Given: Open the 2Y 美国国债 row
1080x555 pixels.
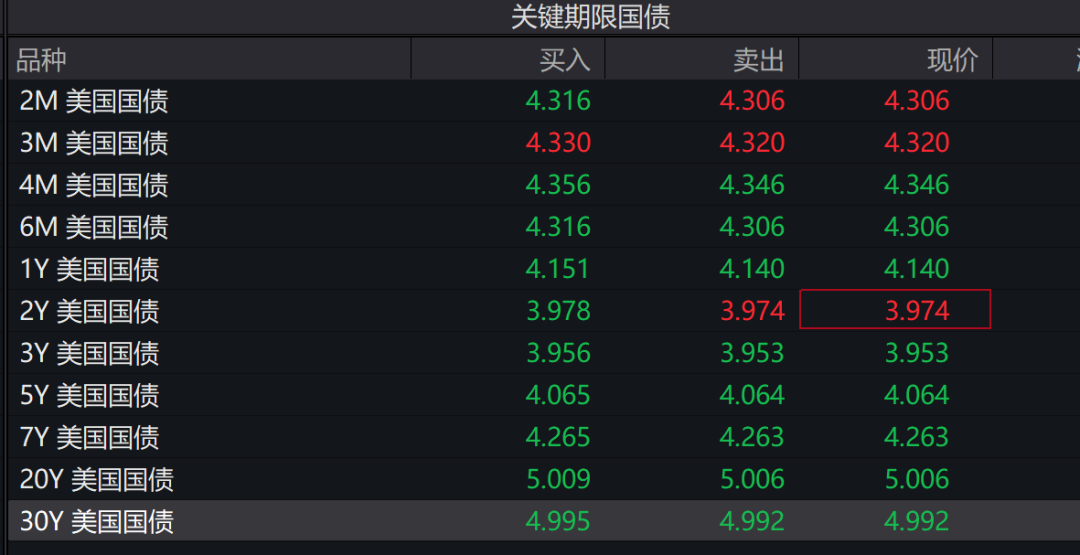Looking at the screenshot, I should pyautogui.click(x=89, y=311).
